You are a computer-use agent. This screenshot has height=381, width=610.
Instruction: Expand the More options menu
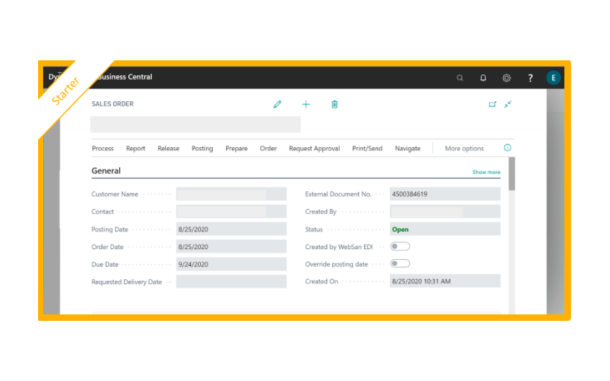point(464,148)
